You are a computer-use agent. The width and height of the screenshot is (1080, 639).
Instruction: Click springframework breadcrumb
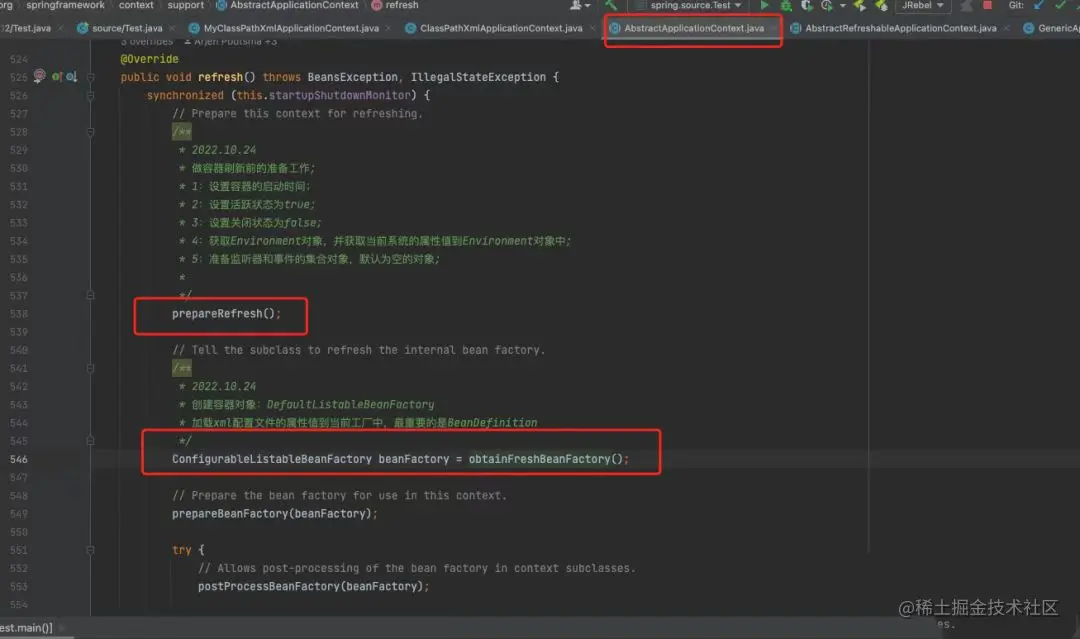coord(65,5)
